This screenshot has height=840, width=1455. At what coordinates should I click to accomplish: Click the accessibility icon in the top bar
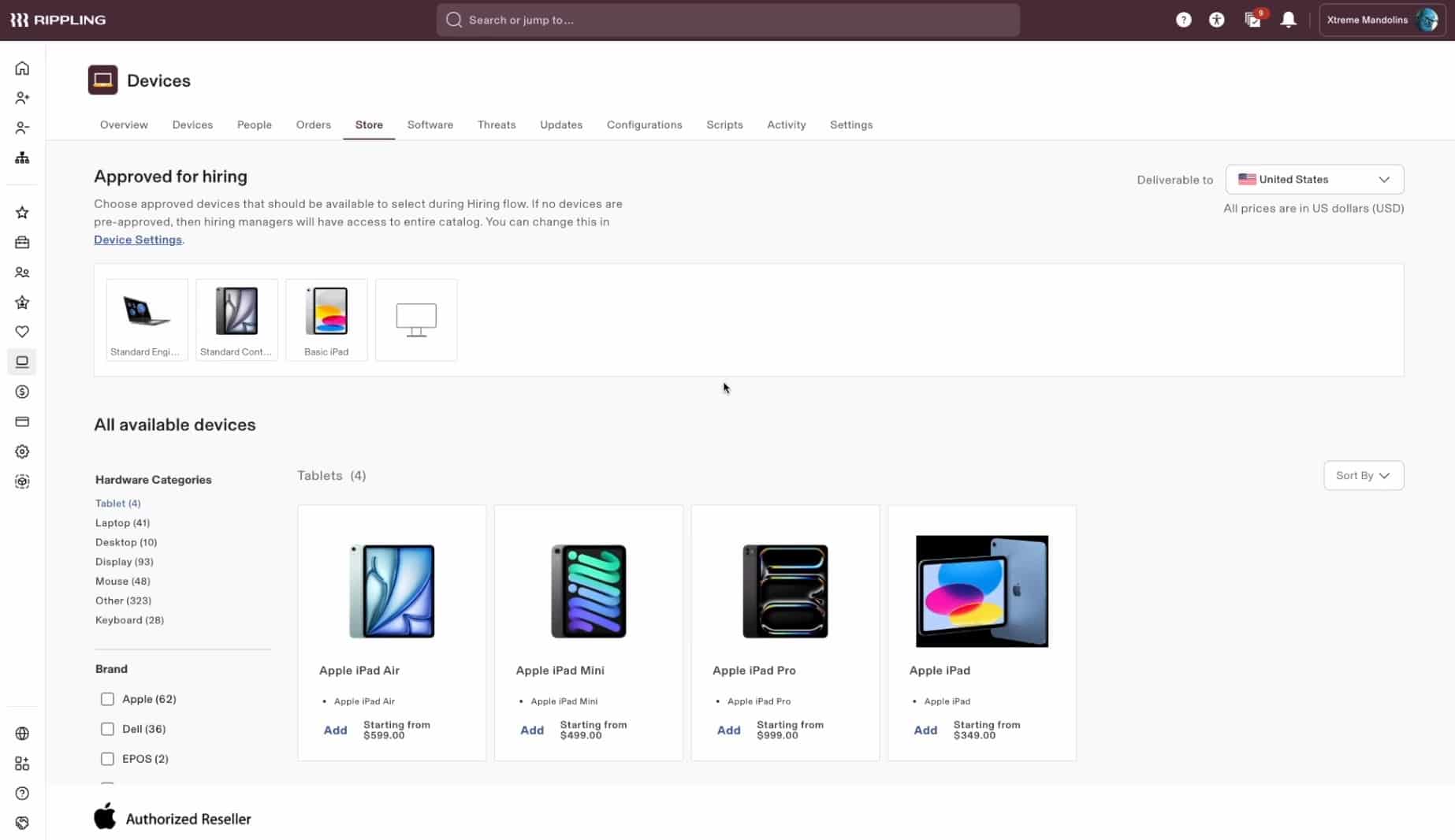(1216, 20)
